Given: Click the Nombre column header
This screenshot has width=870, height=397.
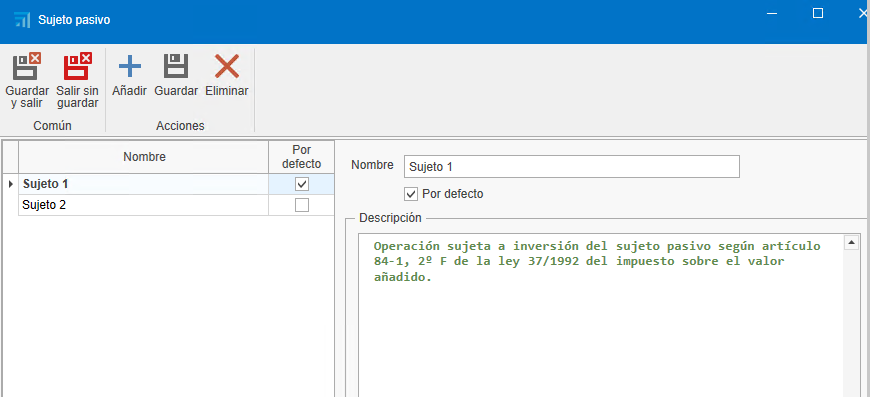Looking at the screenshot, I should (144, 157).
